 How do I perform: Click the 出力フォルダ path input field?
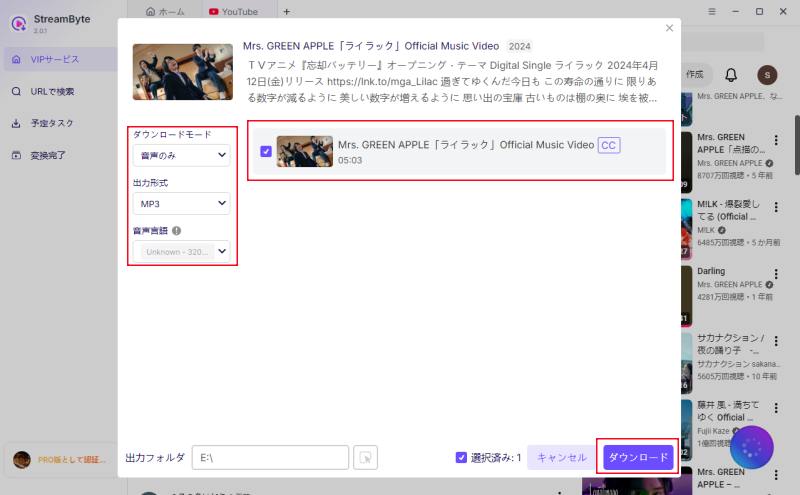pyautogui.click(x=270, y=458)
